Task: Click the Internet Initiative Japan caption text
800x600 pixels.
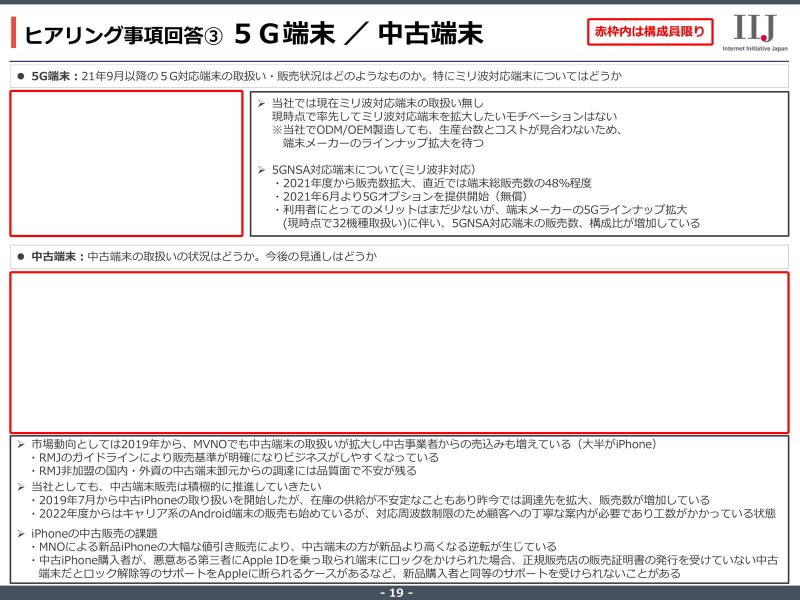Action: pyautogui.click(x=755, y=48)
